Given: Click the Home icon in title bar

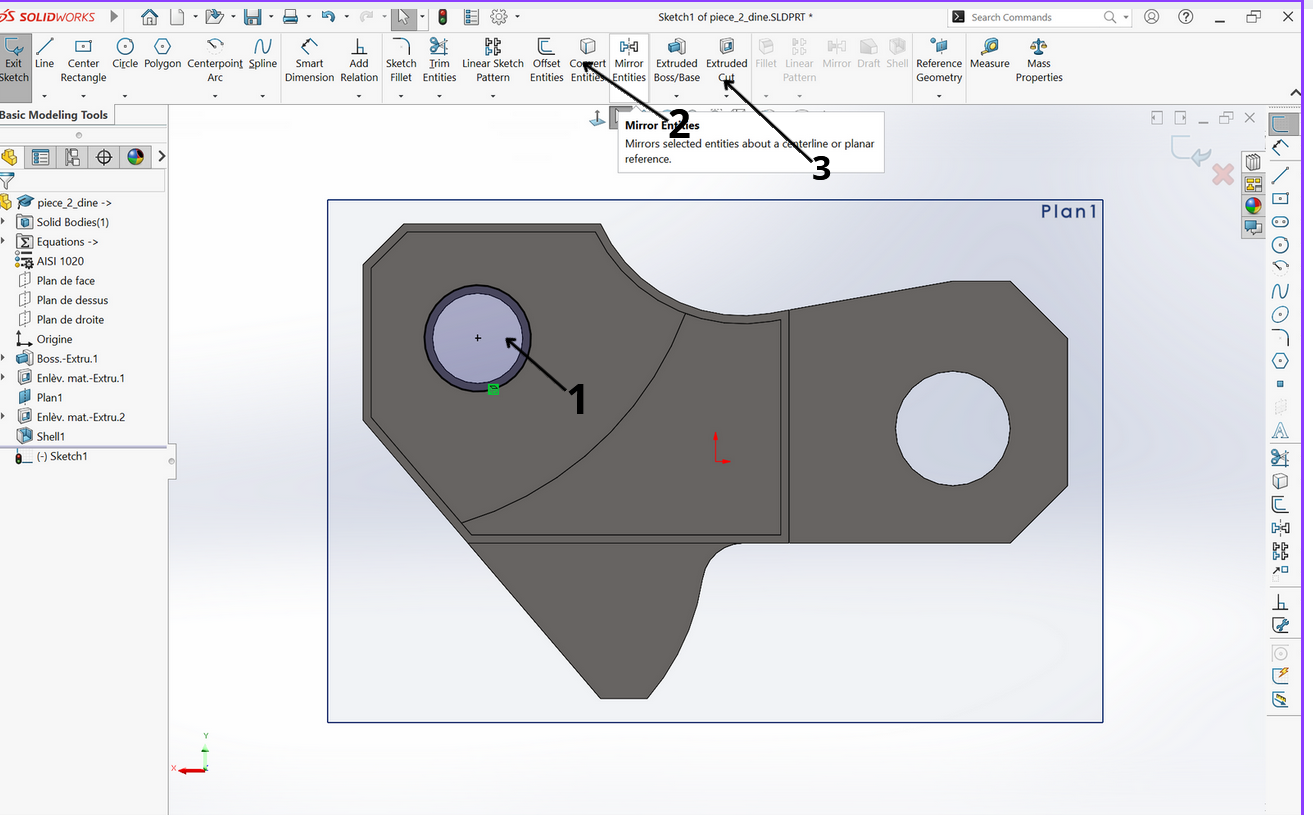Looking at the screenshot, I should click(x=149, y=17).
